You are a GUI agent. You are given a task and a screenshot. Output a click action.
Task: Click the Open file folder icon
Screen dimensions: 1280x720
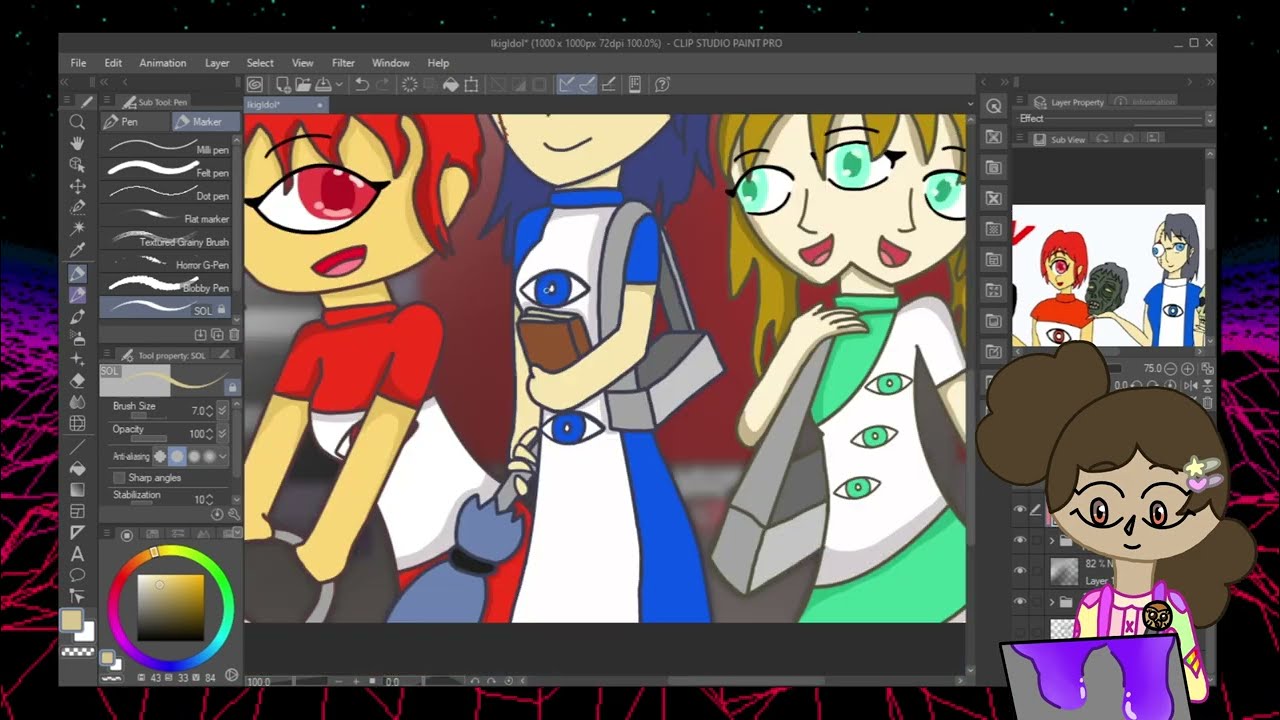302,85
